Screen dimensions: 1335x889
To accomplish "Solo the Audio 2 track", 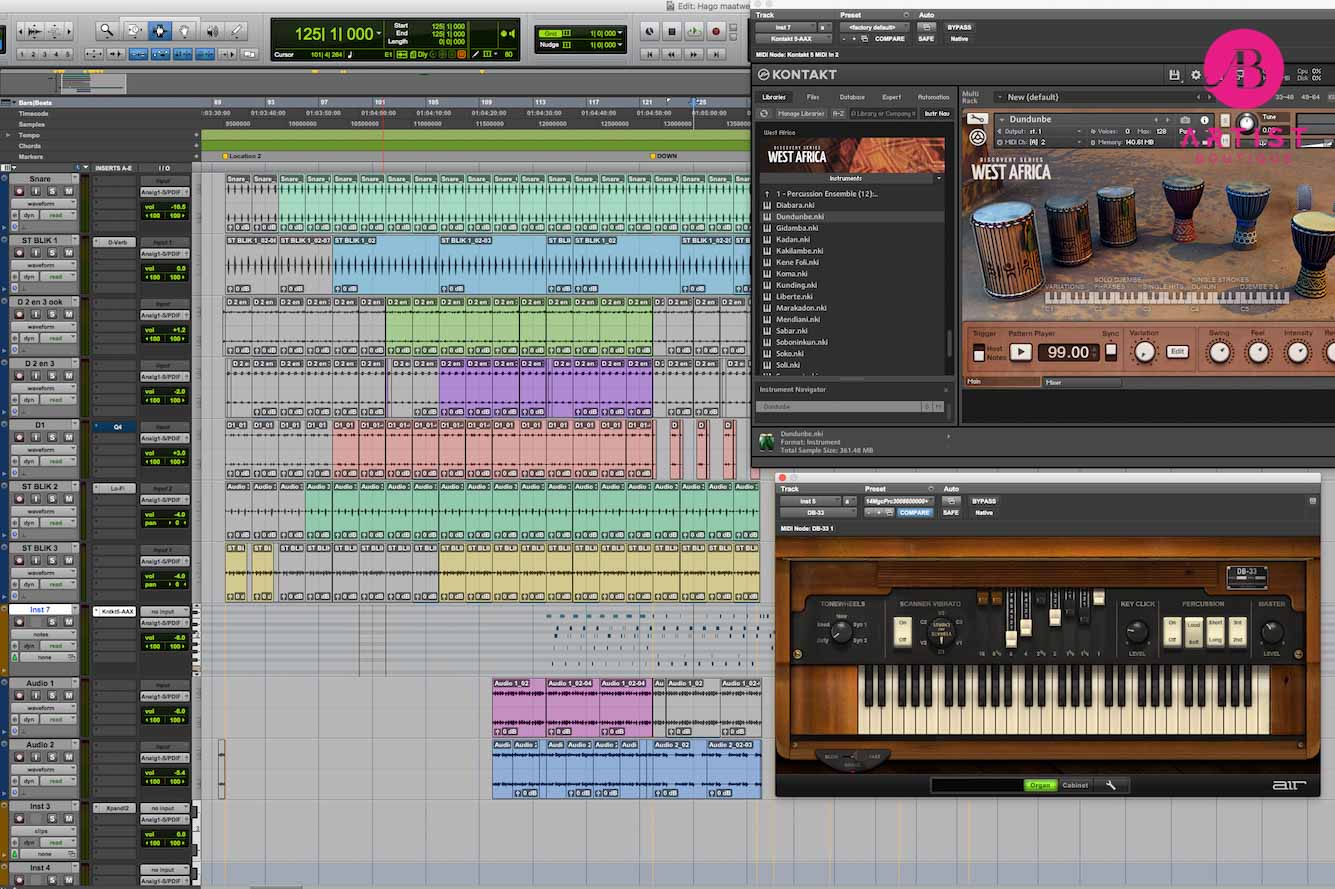I will click(x=53, y=757).
